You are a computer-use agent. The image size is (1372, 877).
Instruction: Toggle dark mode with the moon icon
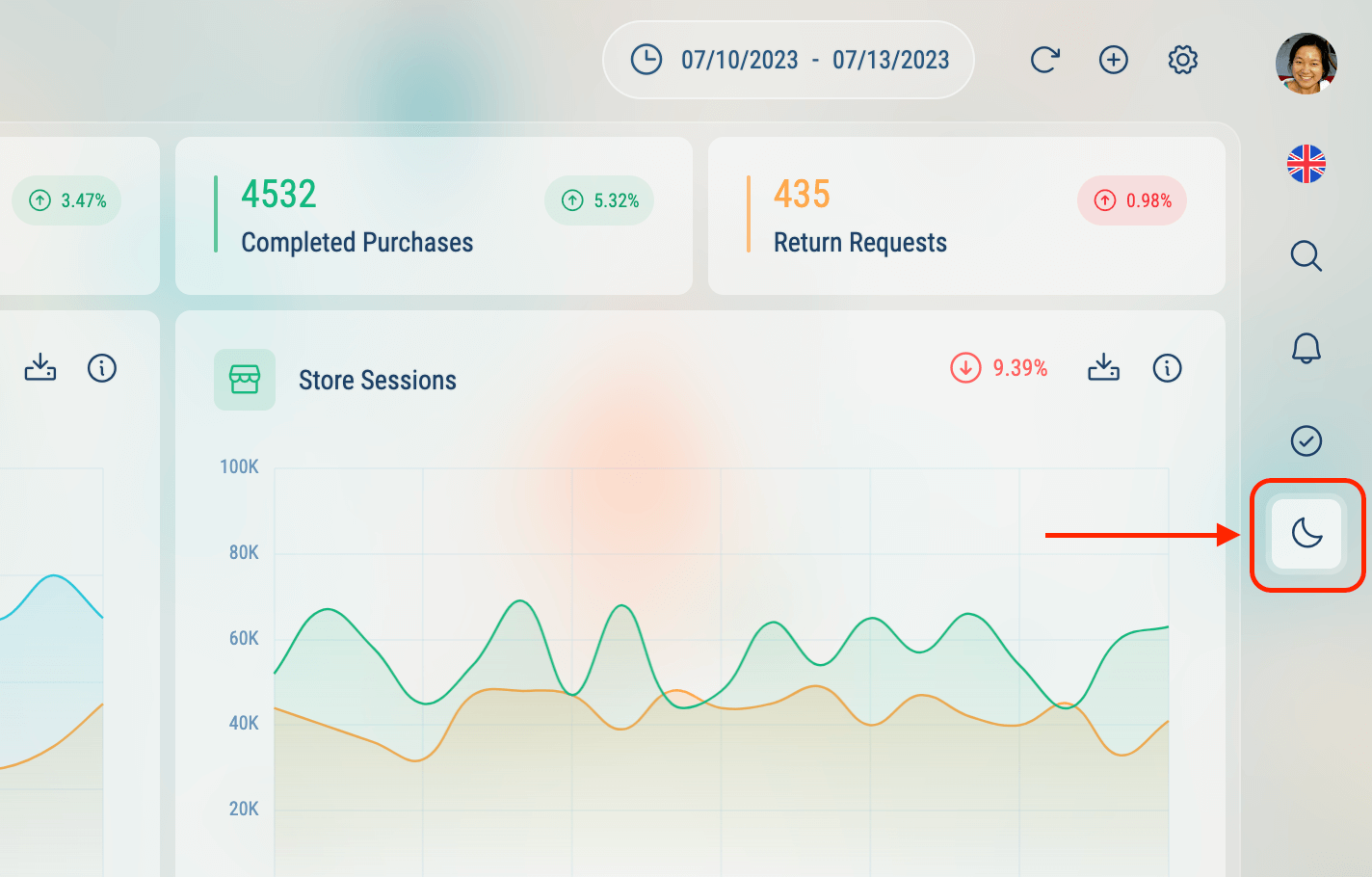point(1306,533)
